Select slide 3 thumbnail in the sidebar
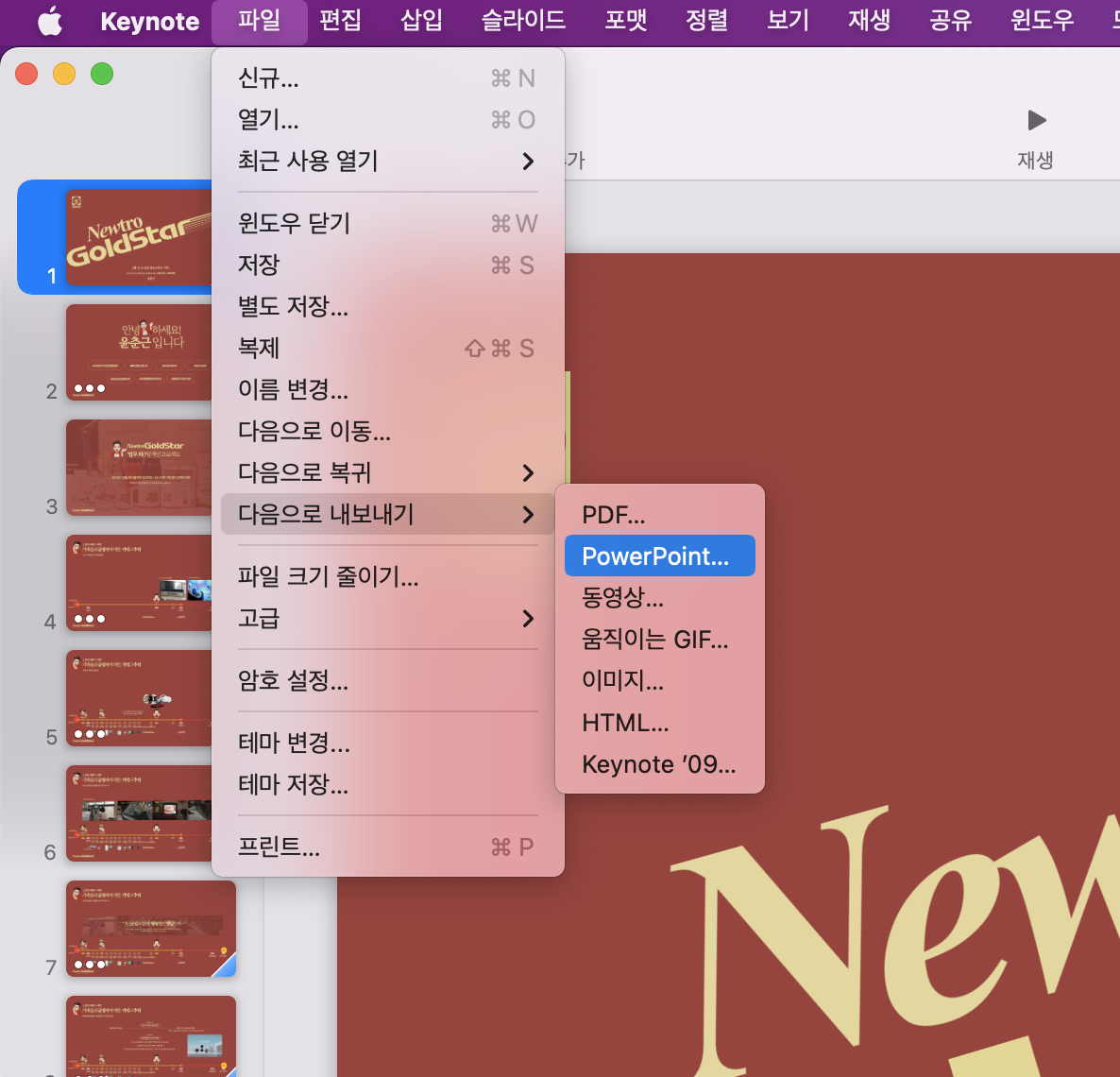This screenshot has height=1077, width=1120. [x=139, y=468]
